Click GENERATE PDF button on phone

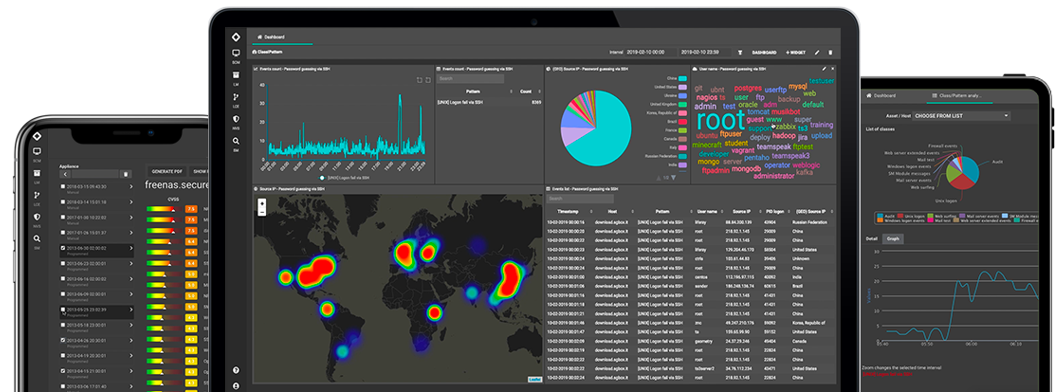click(x=166, y=171)
